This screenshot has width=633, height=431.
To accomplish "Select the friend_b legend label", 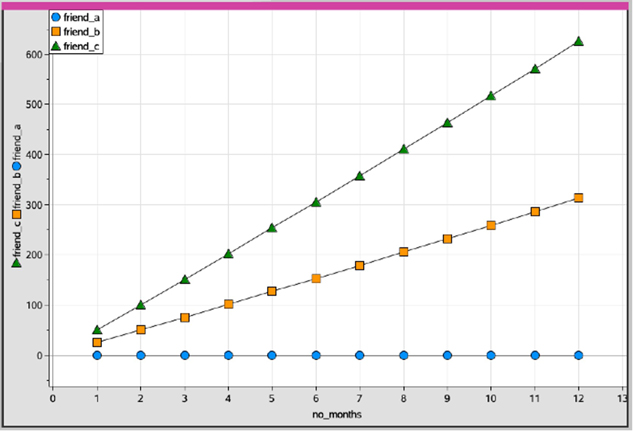I will click(82, 32).
